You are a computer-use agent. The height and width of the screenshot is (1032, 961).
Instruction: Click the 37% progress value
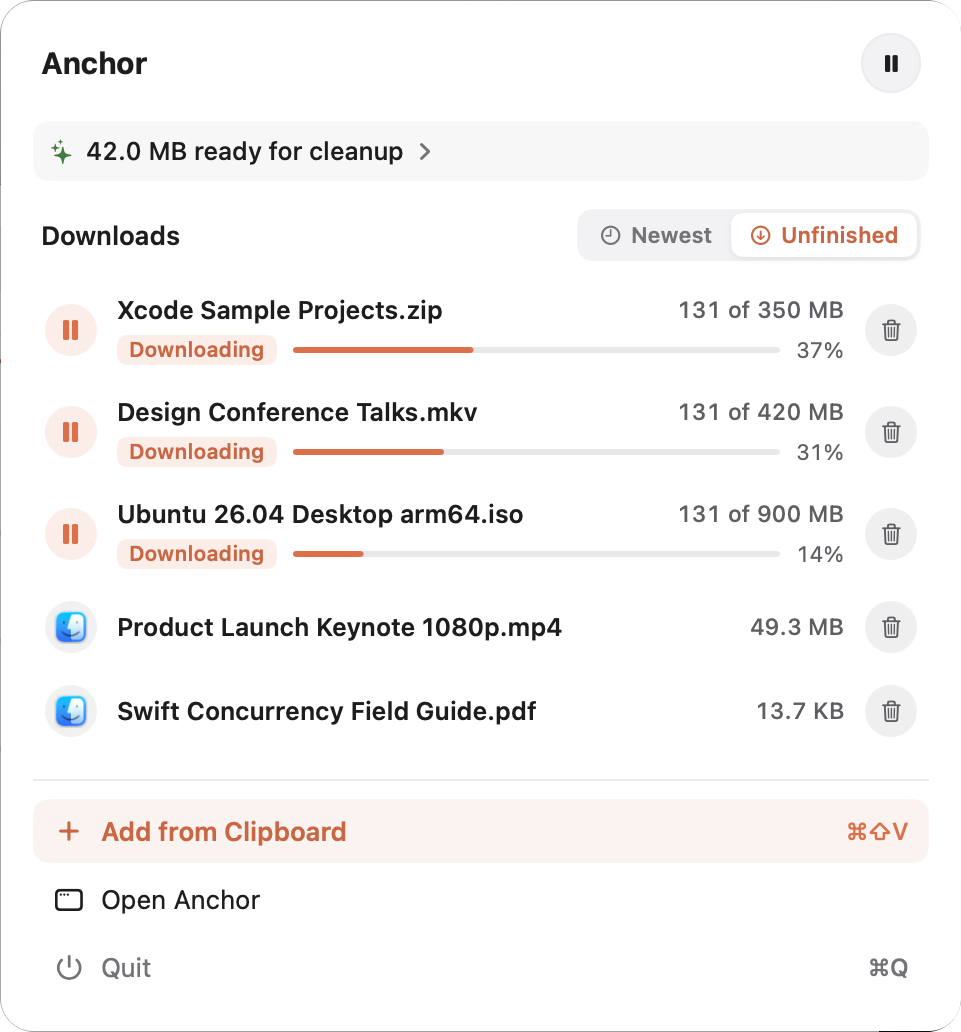click(x=819, y=350)
